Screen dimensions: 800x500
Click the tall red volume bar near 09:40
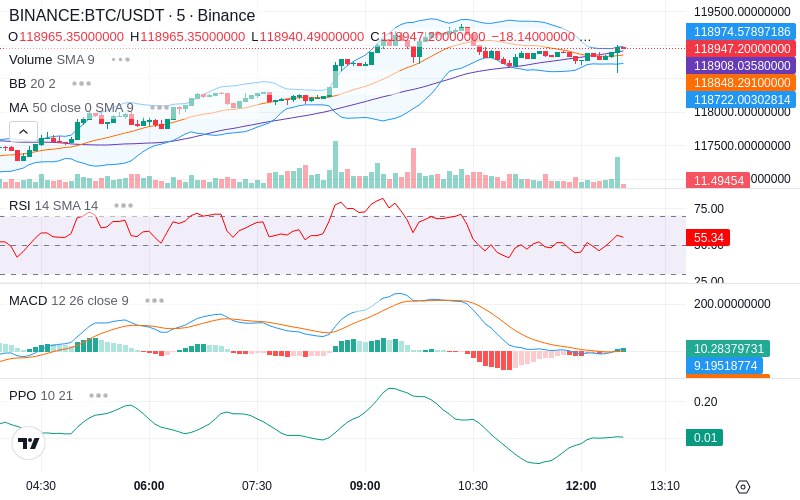coord(413,168)
